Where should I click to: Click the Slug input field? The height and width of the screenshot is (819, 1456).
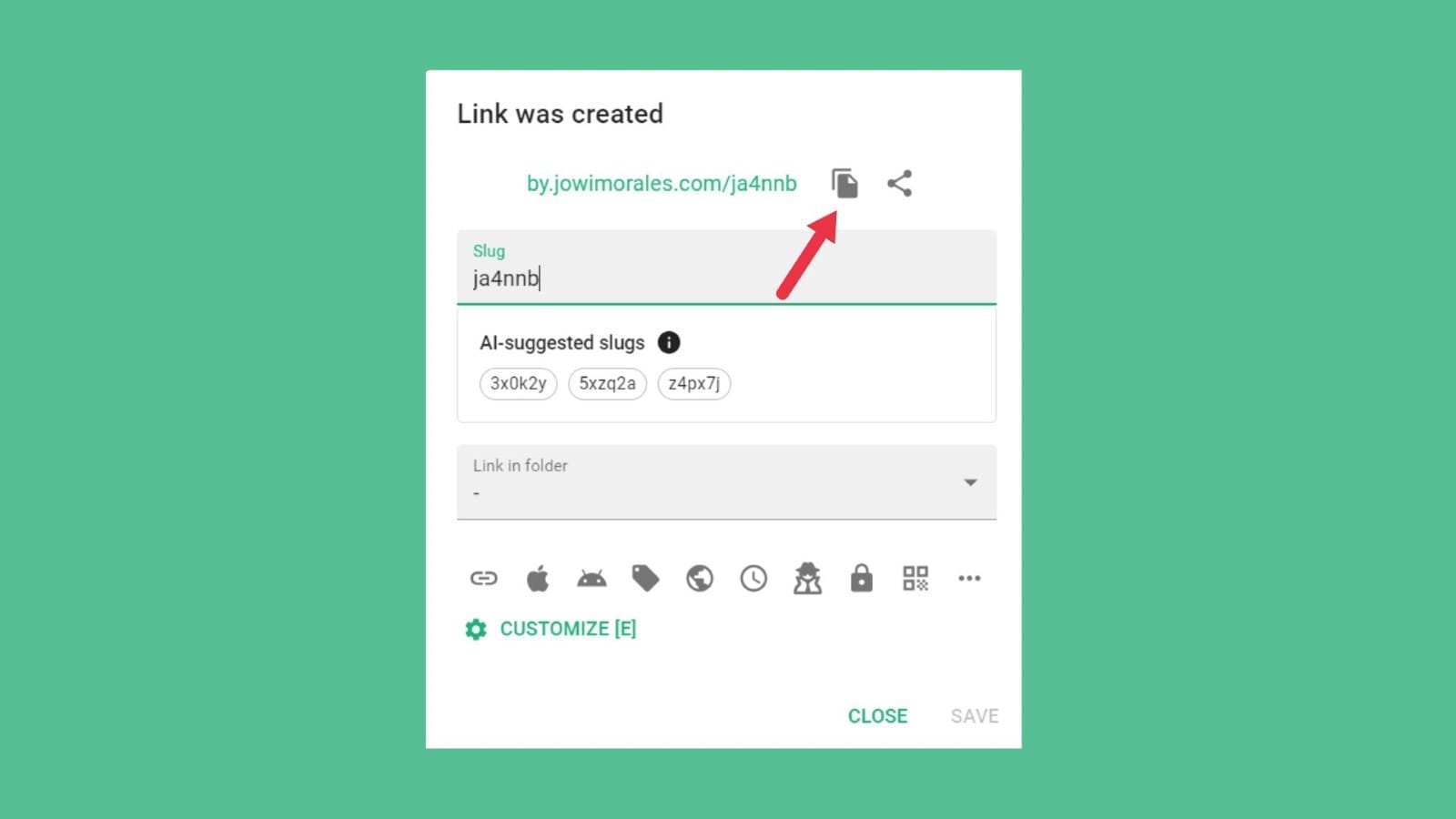pos(726,268)
